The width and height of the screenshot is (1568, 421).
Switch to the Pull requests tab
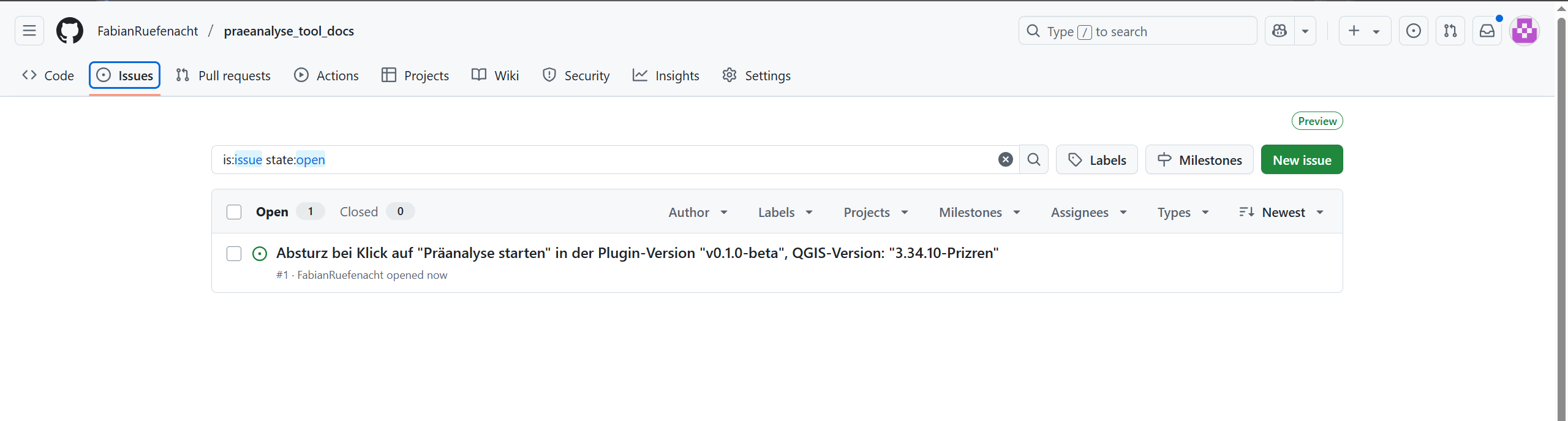[x=223, y=75]
